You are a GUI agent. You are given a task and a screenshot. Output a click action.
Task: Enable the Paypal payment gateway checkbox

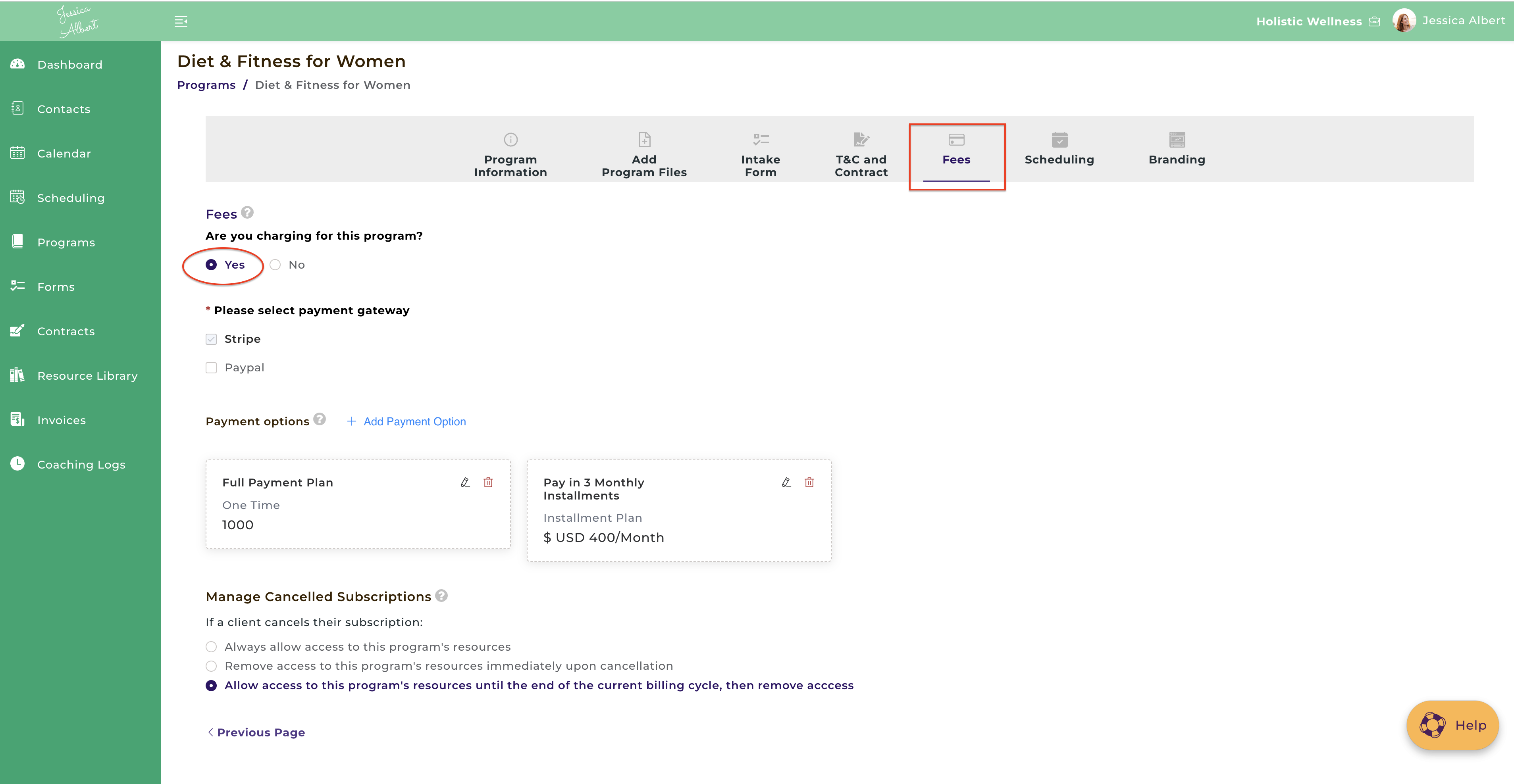tap(211, 368)
